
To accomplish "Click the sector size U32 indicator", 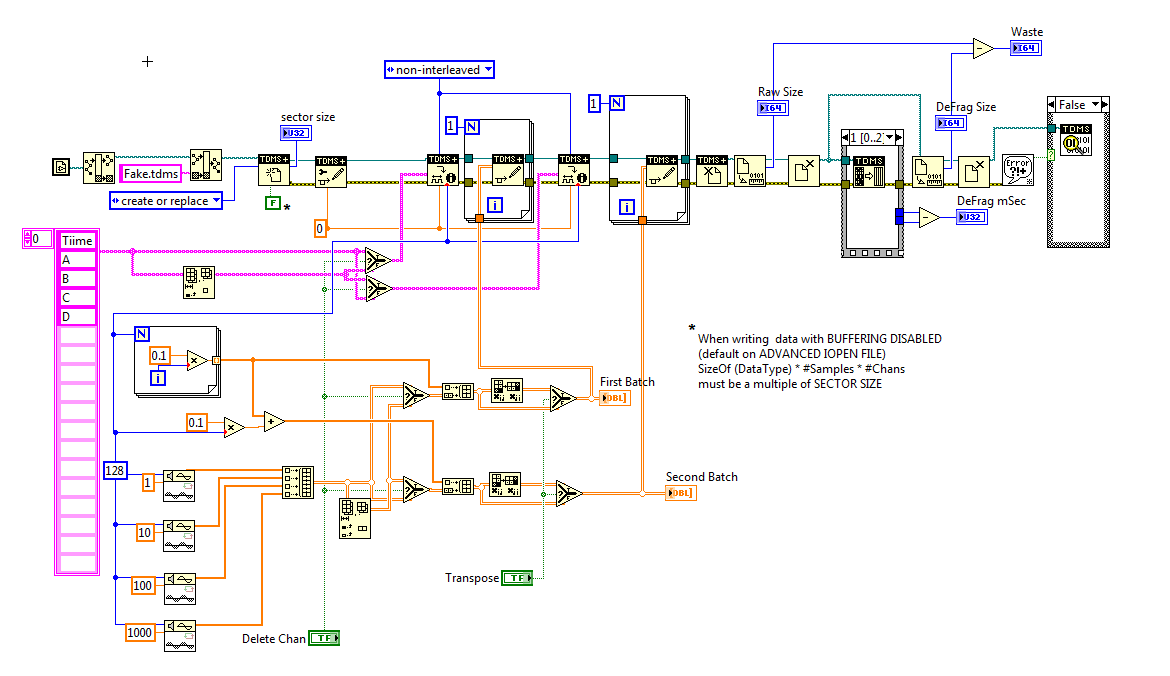I will pyautogui.click(x=295, y=133).
